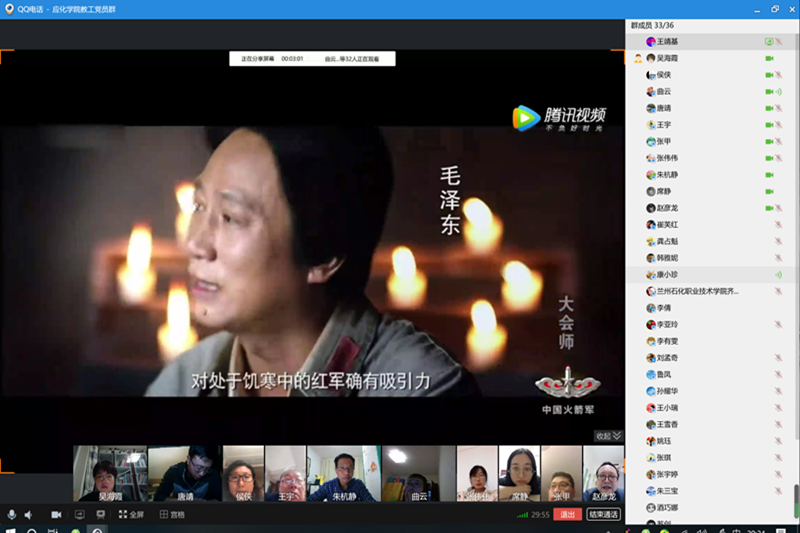Click 王靖基's screen sharing status icon
The image size is (800, 533).
[x=768, y=42]
